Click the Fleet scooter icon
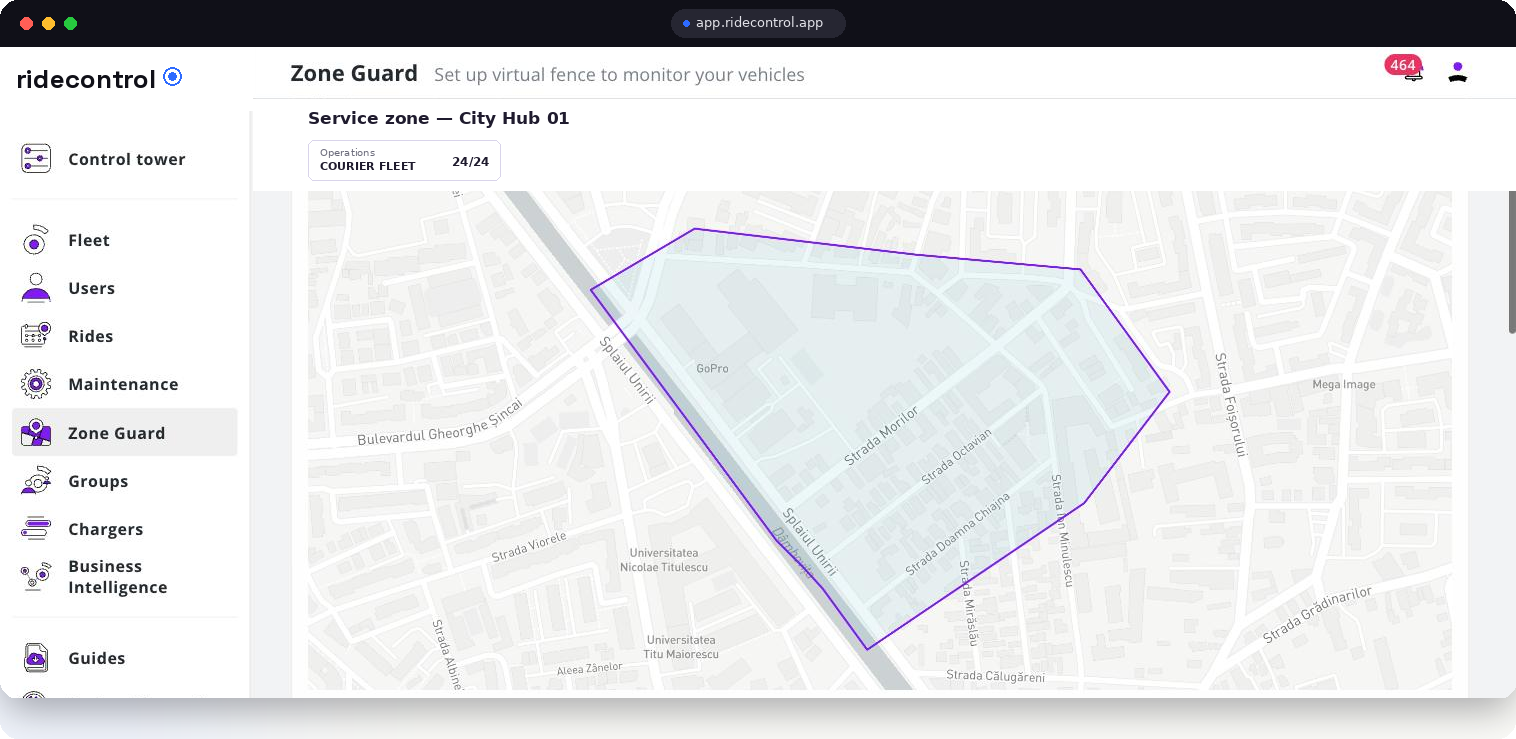Image resolution: width=1516 pixels, height=739 pixels. coord(36,240)
